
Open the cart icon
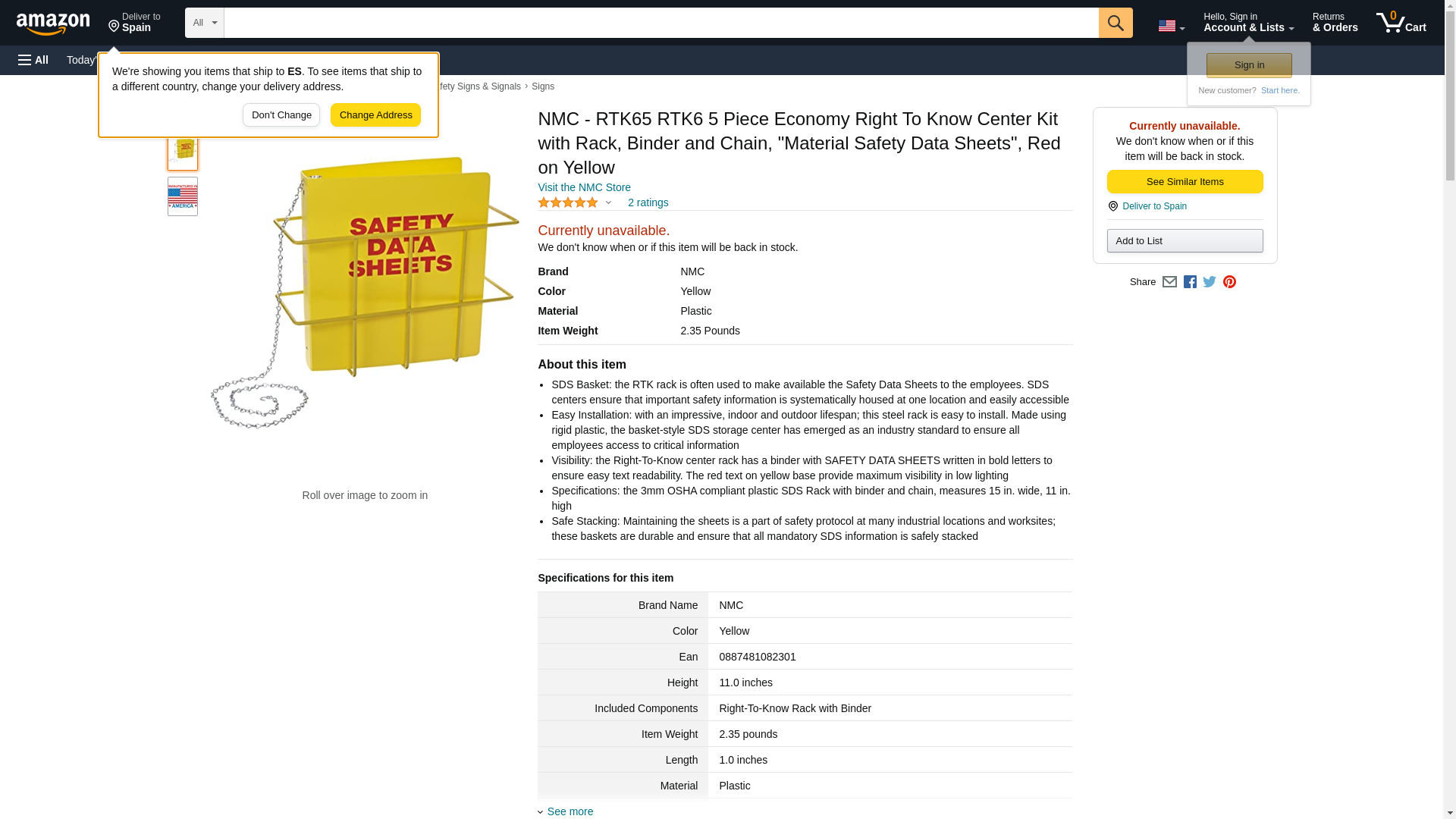tap(1401, 23)
